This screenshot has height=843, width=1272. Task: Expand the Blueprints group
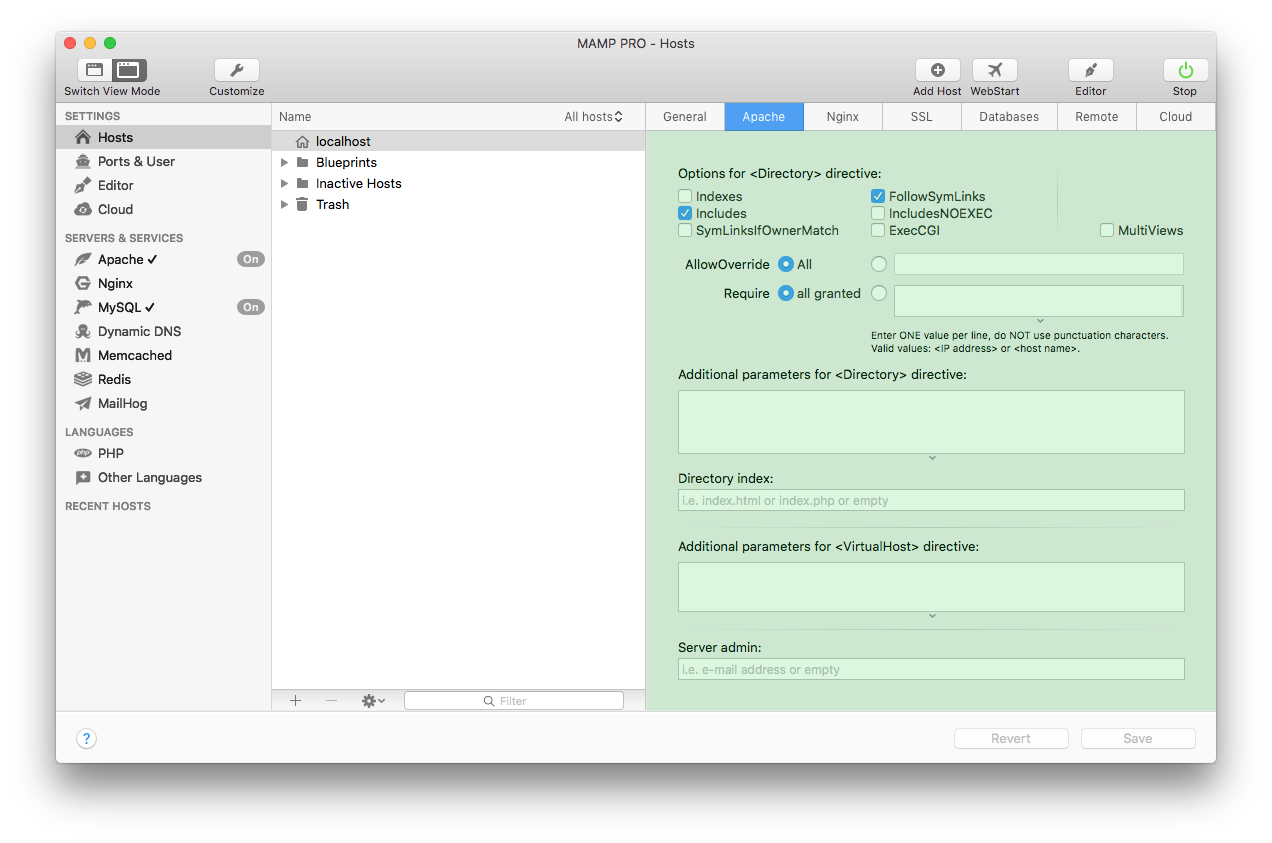tap(284, 162)
